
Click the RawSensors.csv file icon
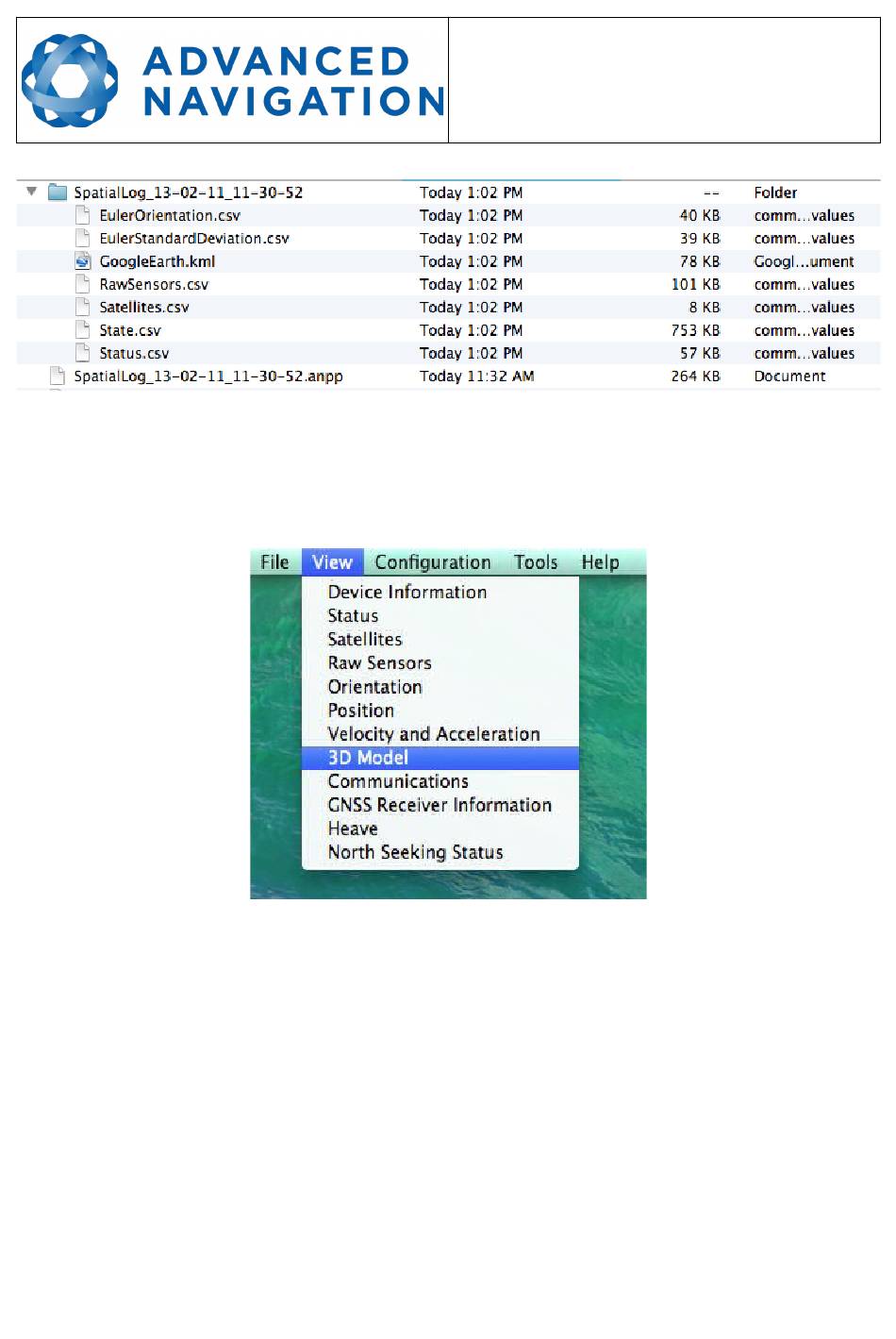coord(83,284)
